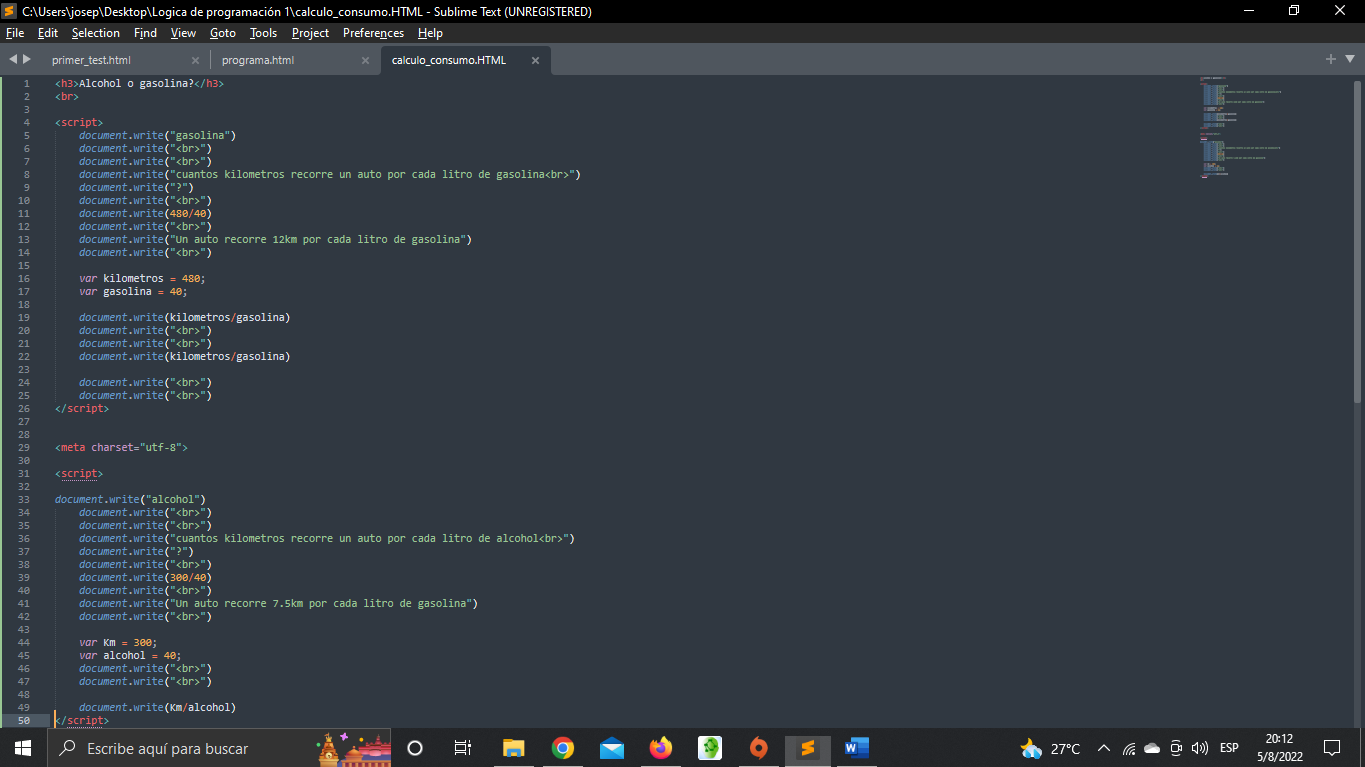This screenshot has width=1365, height=767.
Task: Click 'var Km = 300;' line
Action: pos(118,642)
